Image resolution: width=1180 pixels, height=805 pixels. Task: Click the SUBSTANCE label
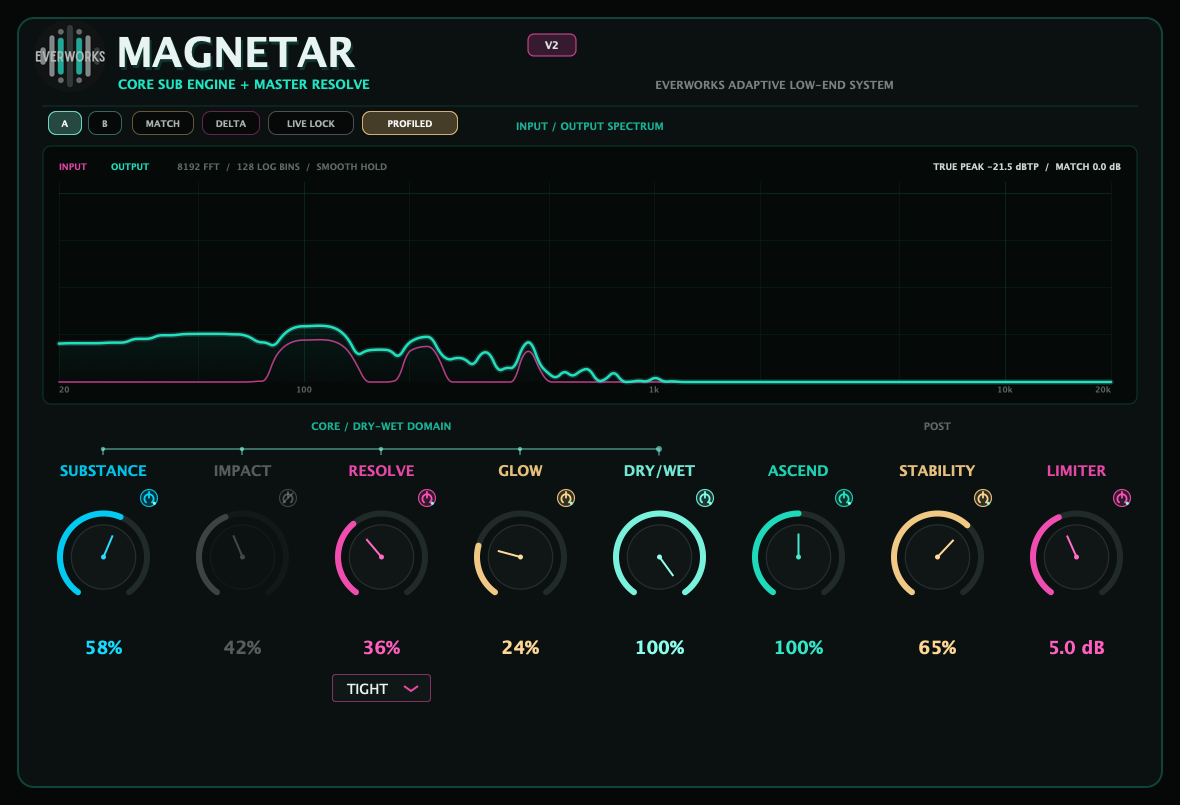click(x=104, y=471)
